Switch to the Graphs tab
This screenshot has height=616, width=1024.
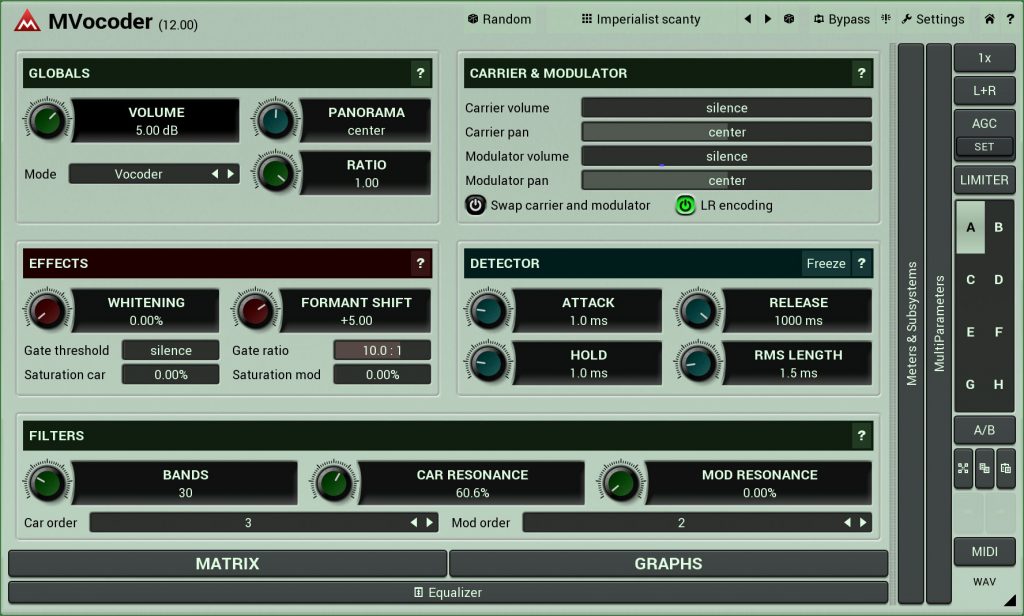(x=667, y=564)
